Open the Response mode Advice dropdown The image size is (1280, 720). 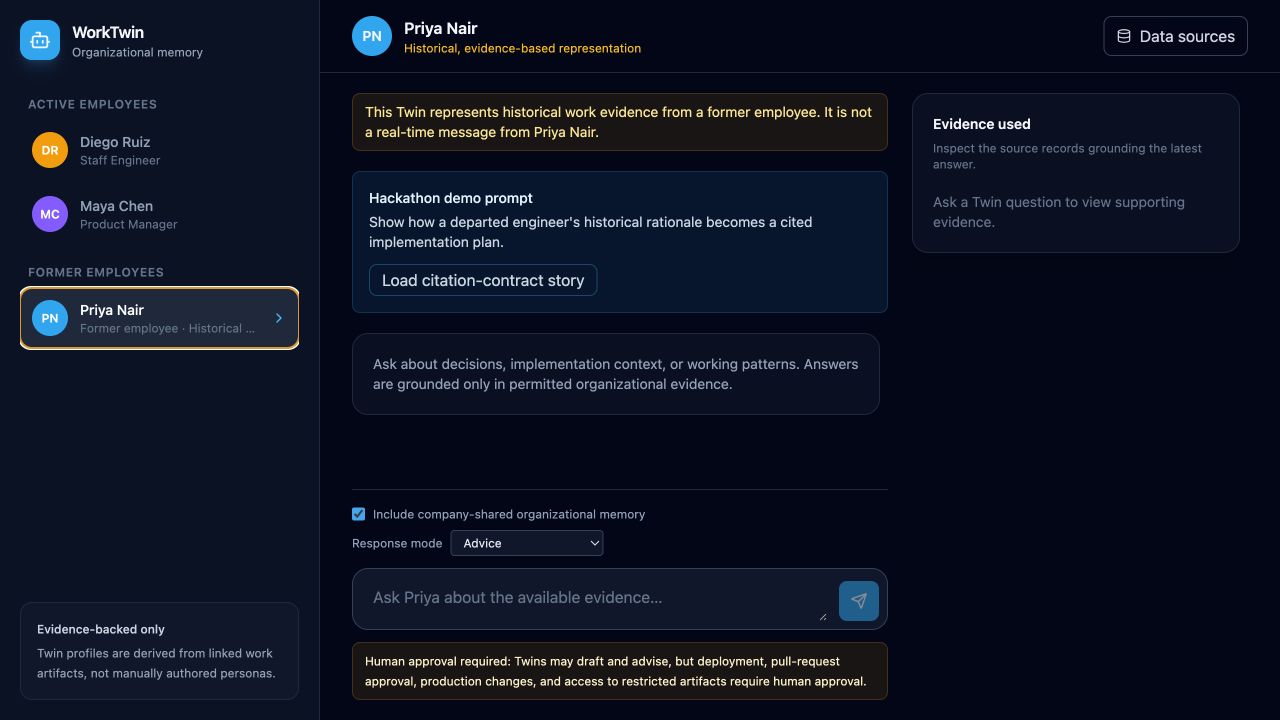coord(527,543)
